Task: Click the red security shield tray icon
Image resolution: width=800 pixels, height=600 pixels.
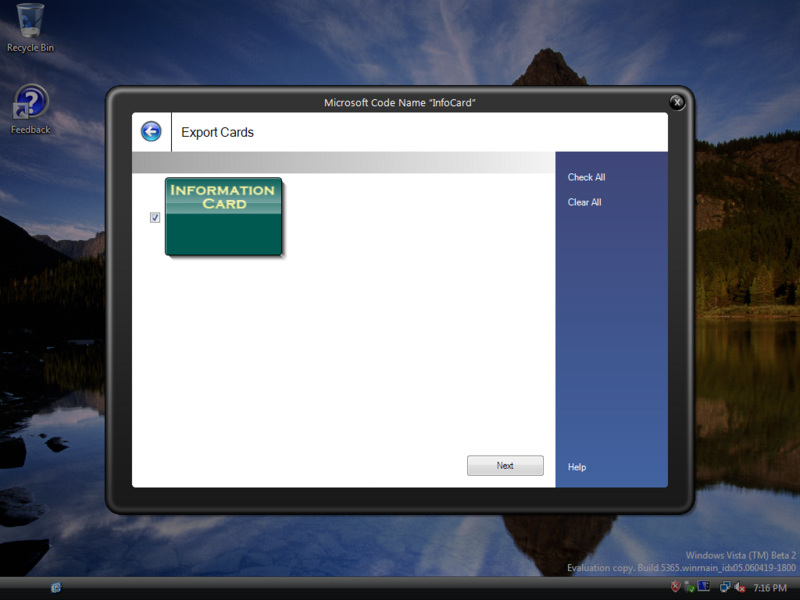Action: 675,587
